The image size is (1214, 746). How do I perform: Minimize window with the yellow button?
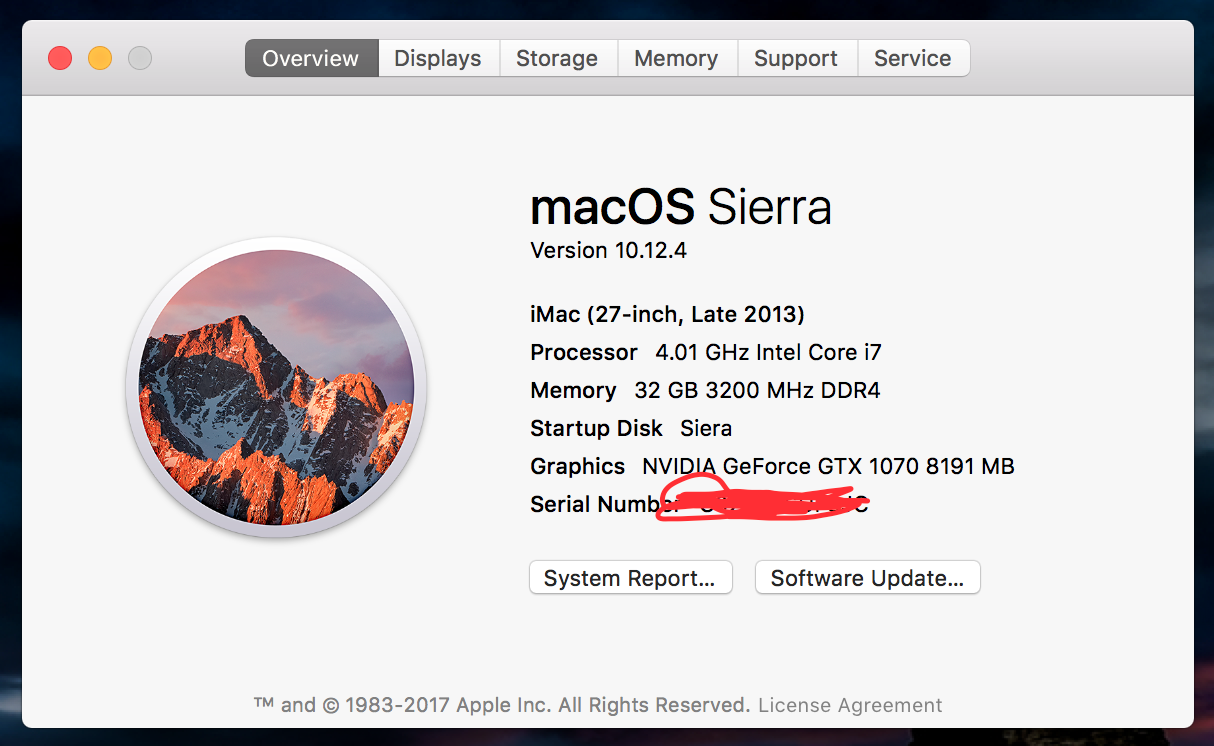point(100,58)
